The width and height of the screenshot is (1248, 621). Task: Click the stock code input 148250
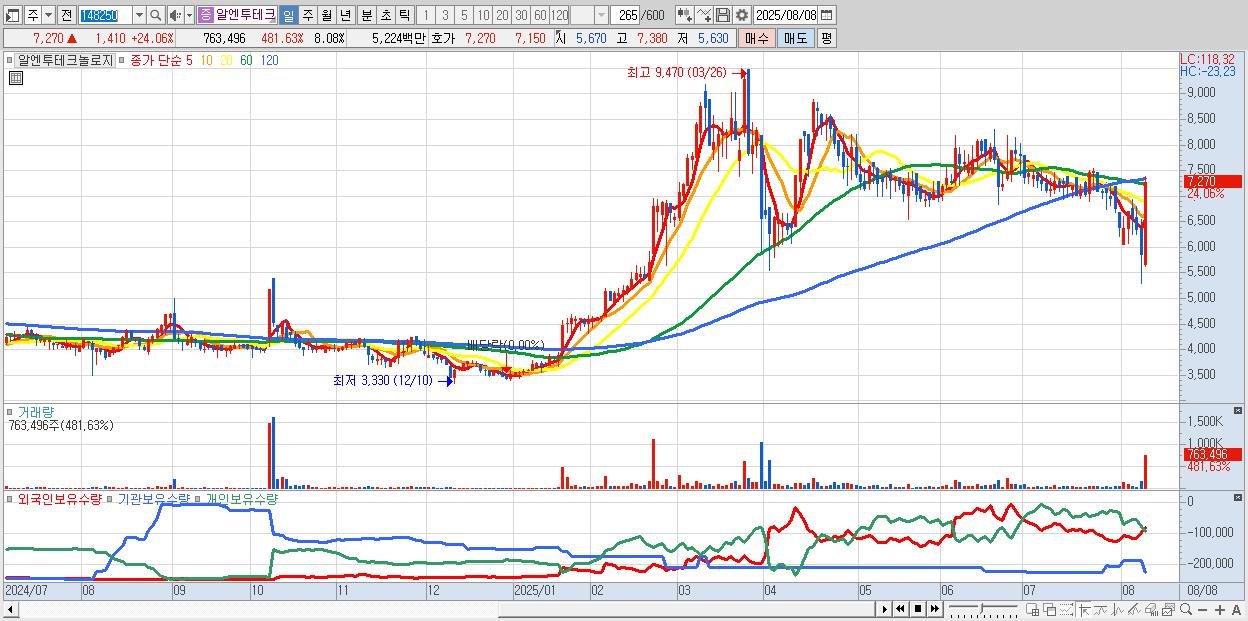click(105, 15)
